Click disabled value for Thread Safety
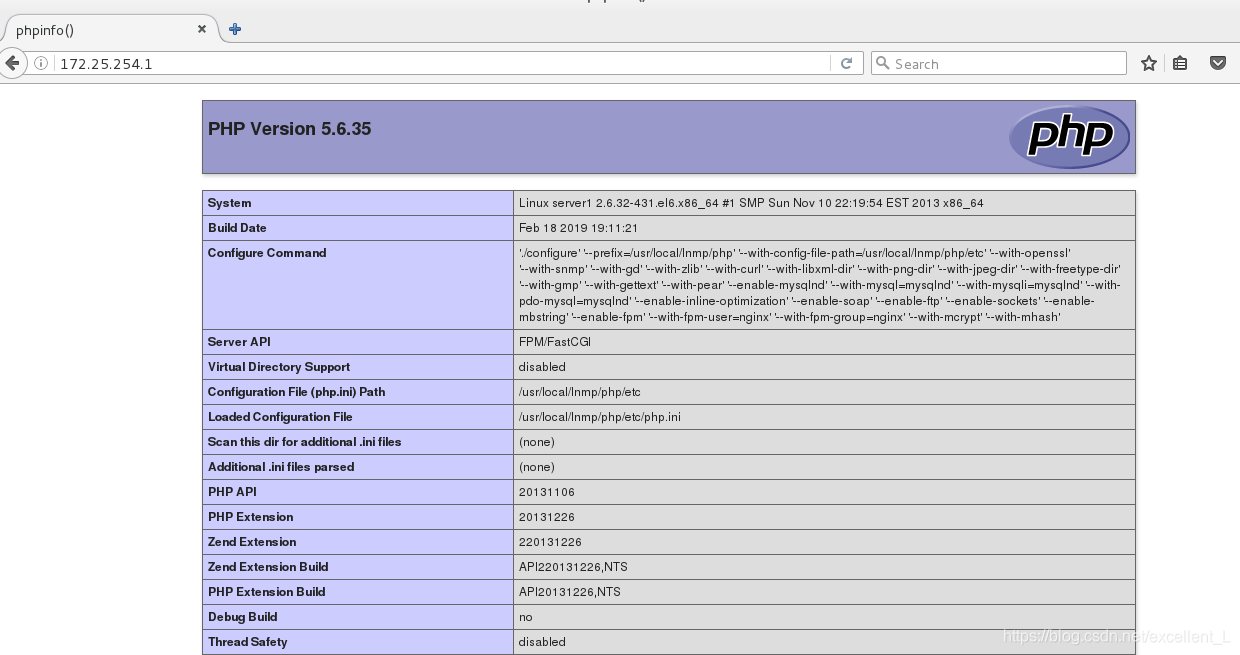The image size is (1240, 655). click(x=542, y=642)
